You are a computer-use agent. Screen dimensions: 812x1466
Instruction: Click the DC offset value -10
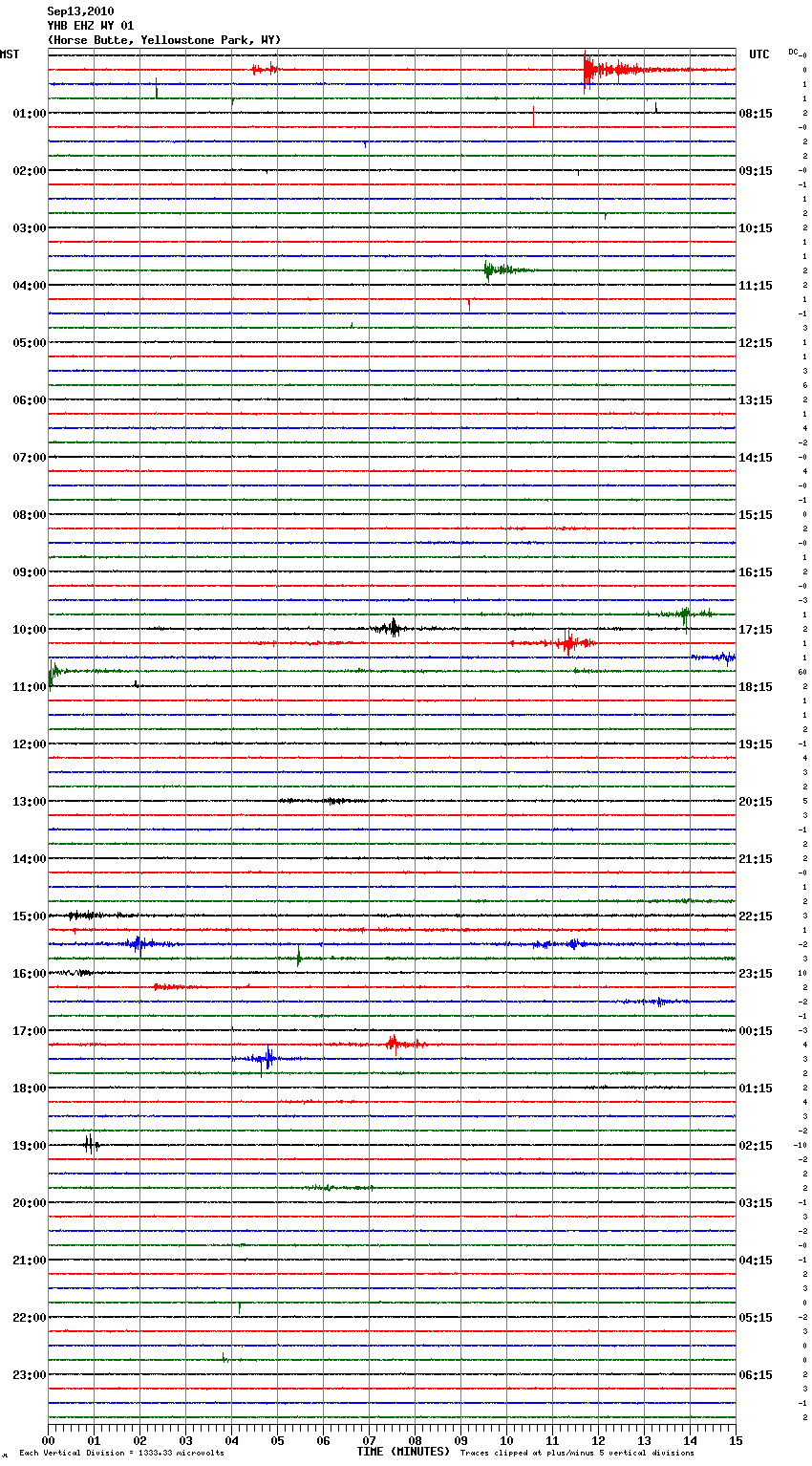coord(801,1145)
